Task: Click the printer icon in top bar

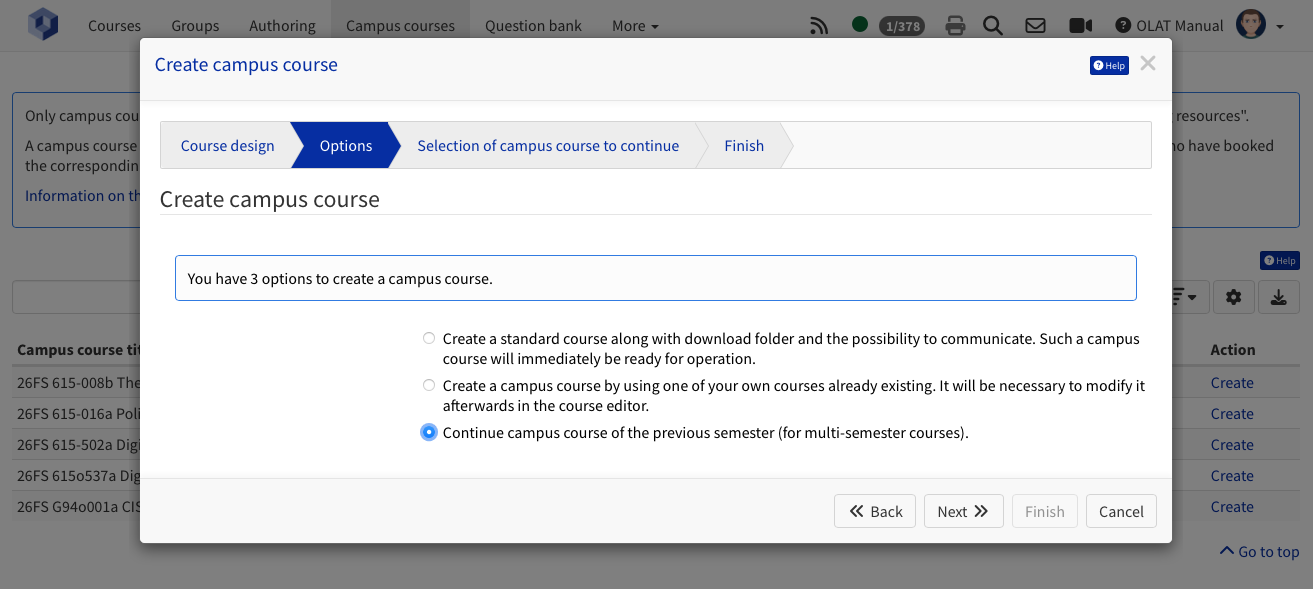Action: 955,26
